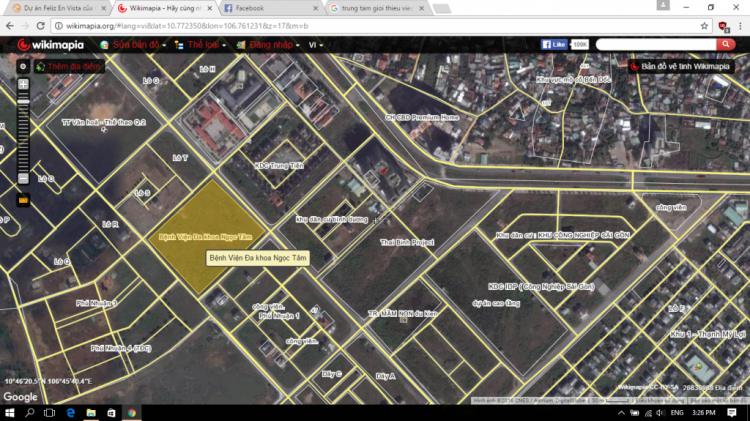Select the Wikimapia browser tab
This screenshot has height=421, width=750.
coord(165,8)
